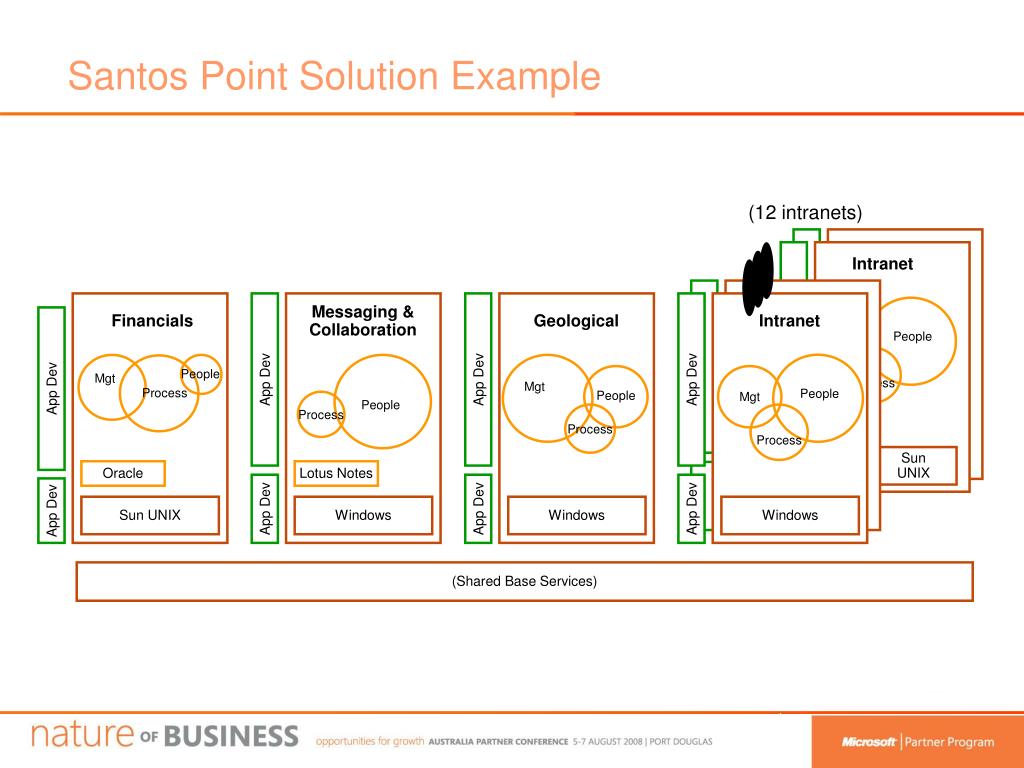Click the short "App Dev" box beside front Intranet
This screenshot has width=1024, height=768.
coord(692,509)
